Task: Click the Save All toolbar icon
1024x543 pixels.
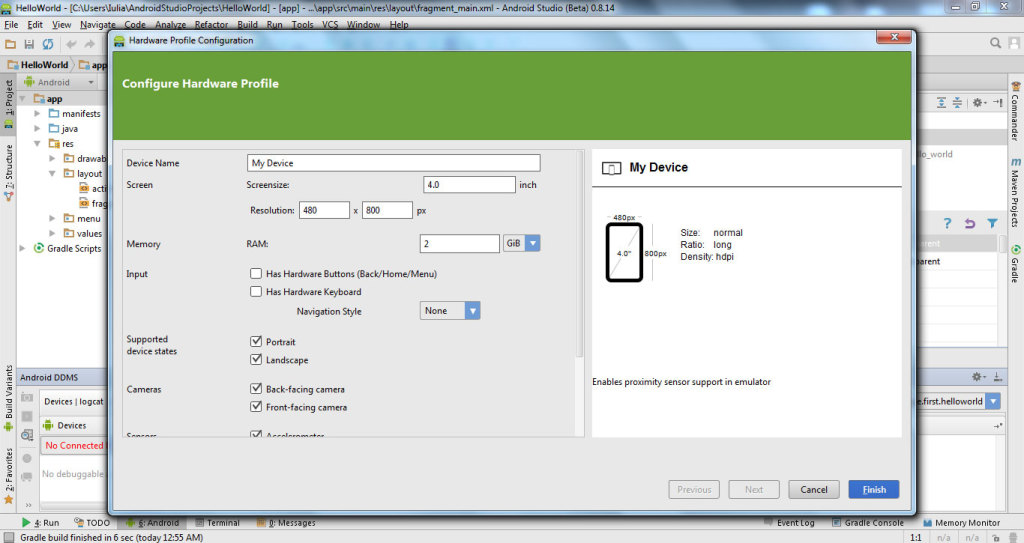Action: tap(29, 44)
